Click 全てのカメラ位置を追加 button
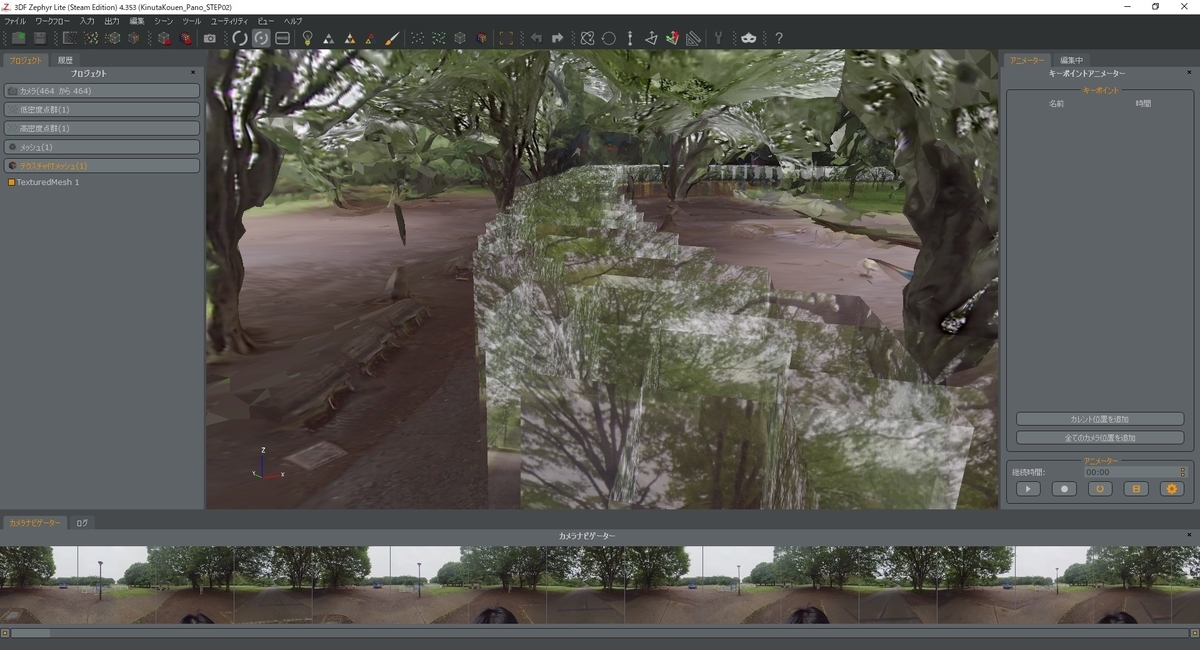Screen dimensions: 1200x650 1100,437
